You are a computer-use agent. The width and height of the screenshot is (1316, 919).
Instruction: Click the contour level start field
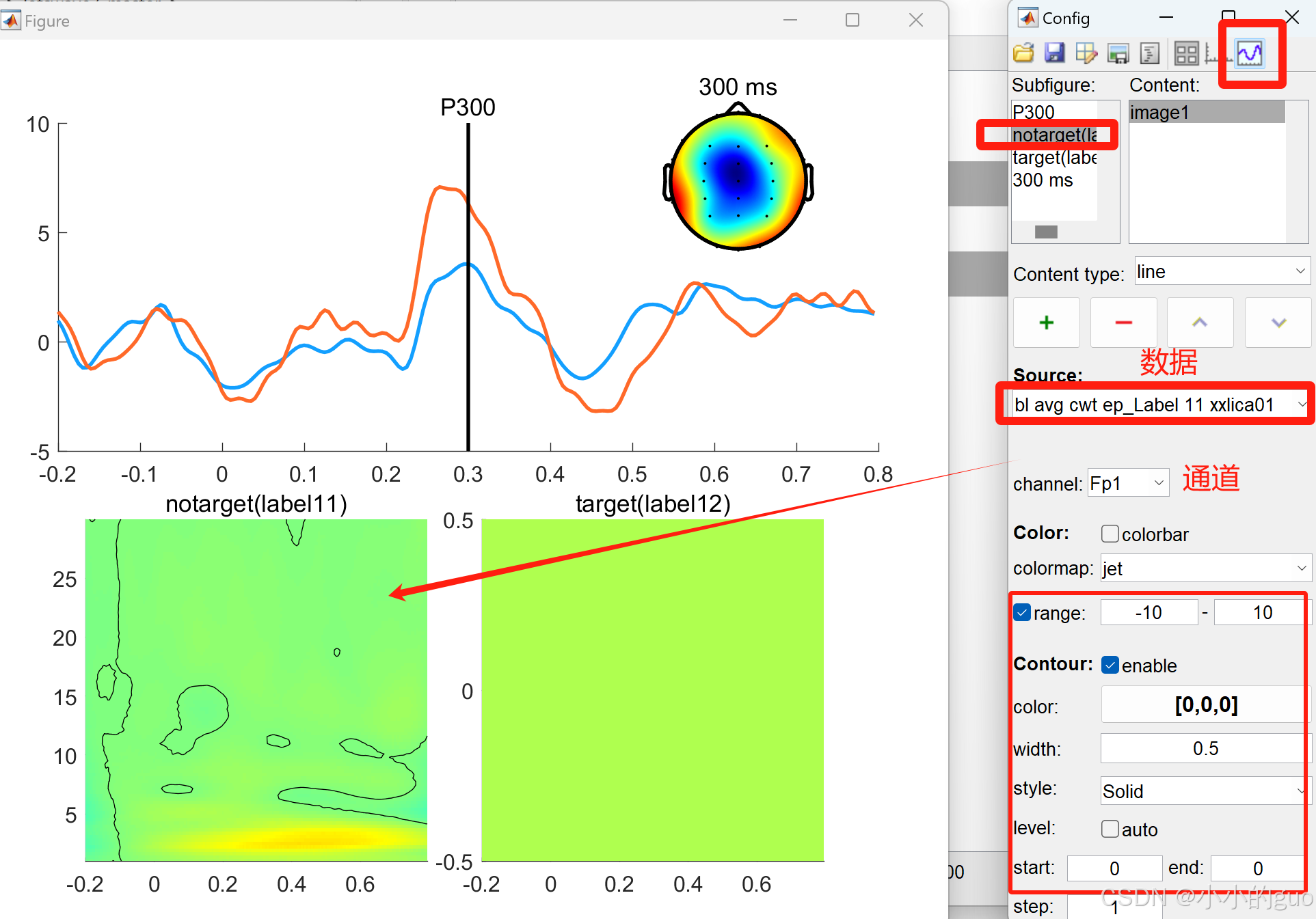click(x=1114, y=868)
